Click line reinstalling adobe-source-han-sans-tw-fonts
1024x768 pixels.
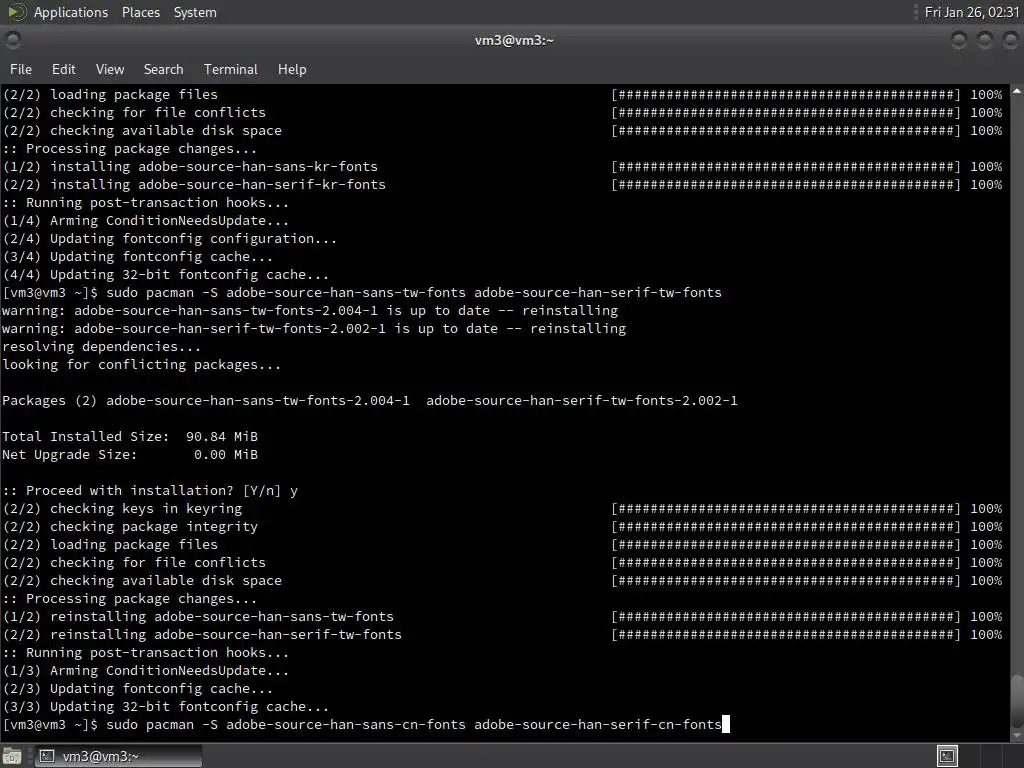click(x=199, y=616)
